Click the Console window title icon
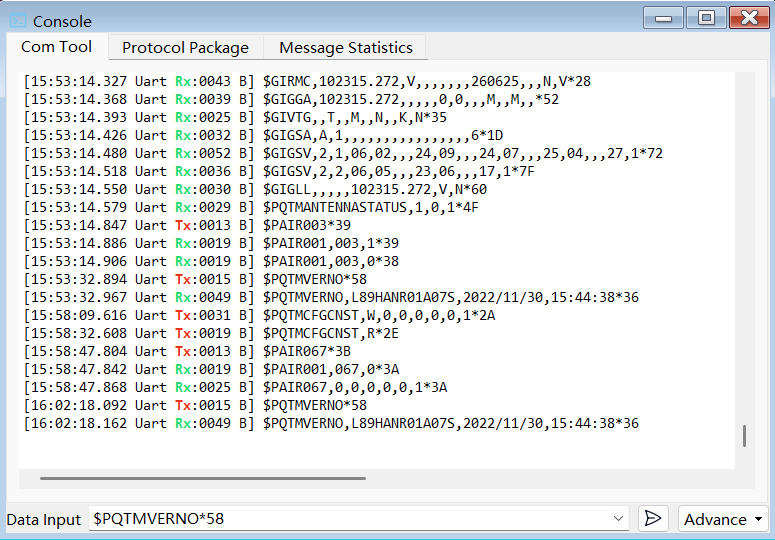Viewport: 775px width, 540px height. pos(17,21)
